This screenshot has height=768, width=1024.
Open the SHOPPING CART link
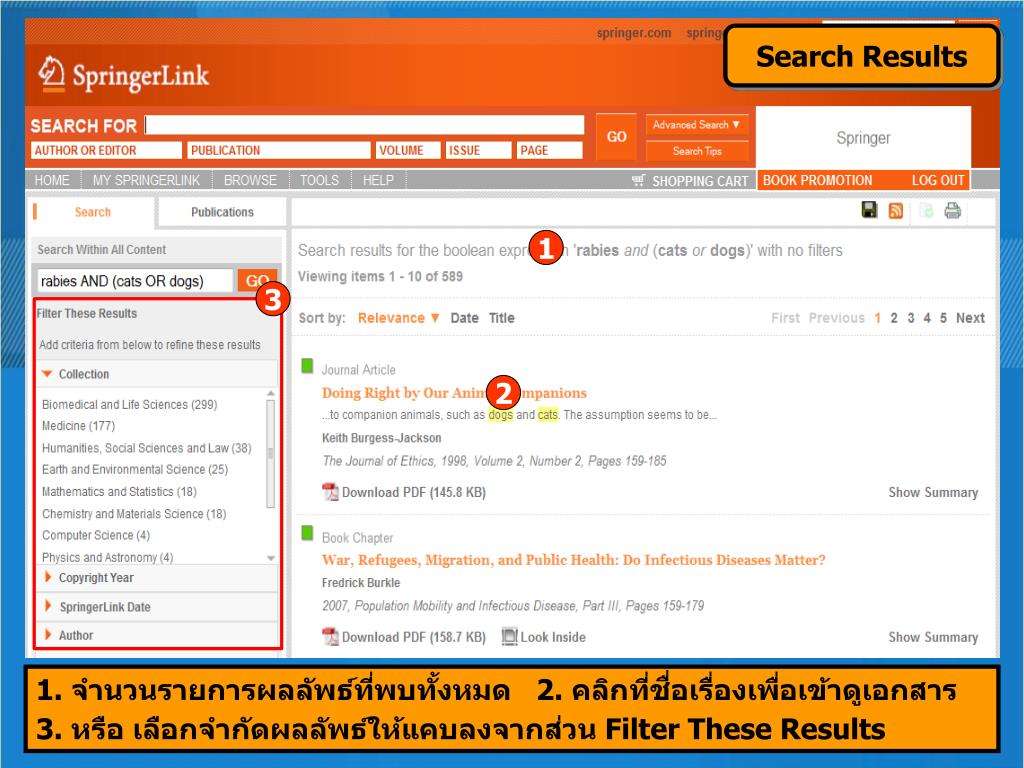click(699, 181)
